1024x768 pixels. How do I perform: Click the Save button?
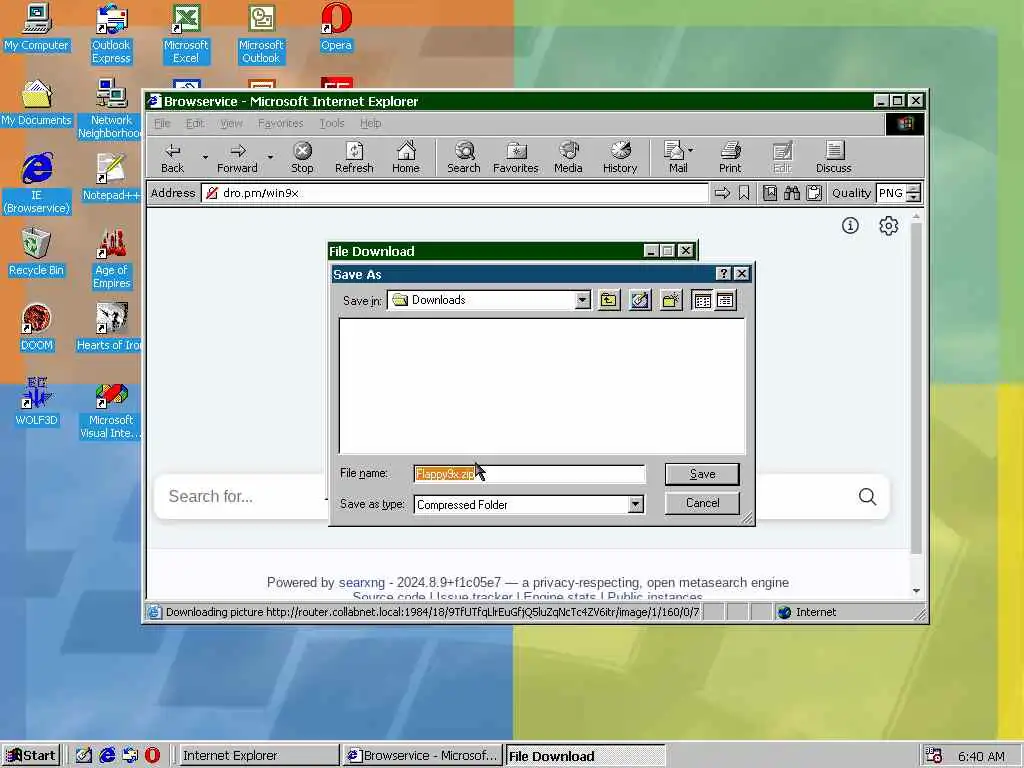coord(702,474)
